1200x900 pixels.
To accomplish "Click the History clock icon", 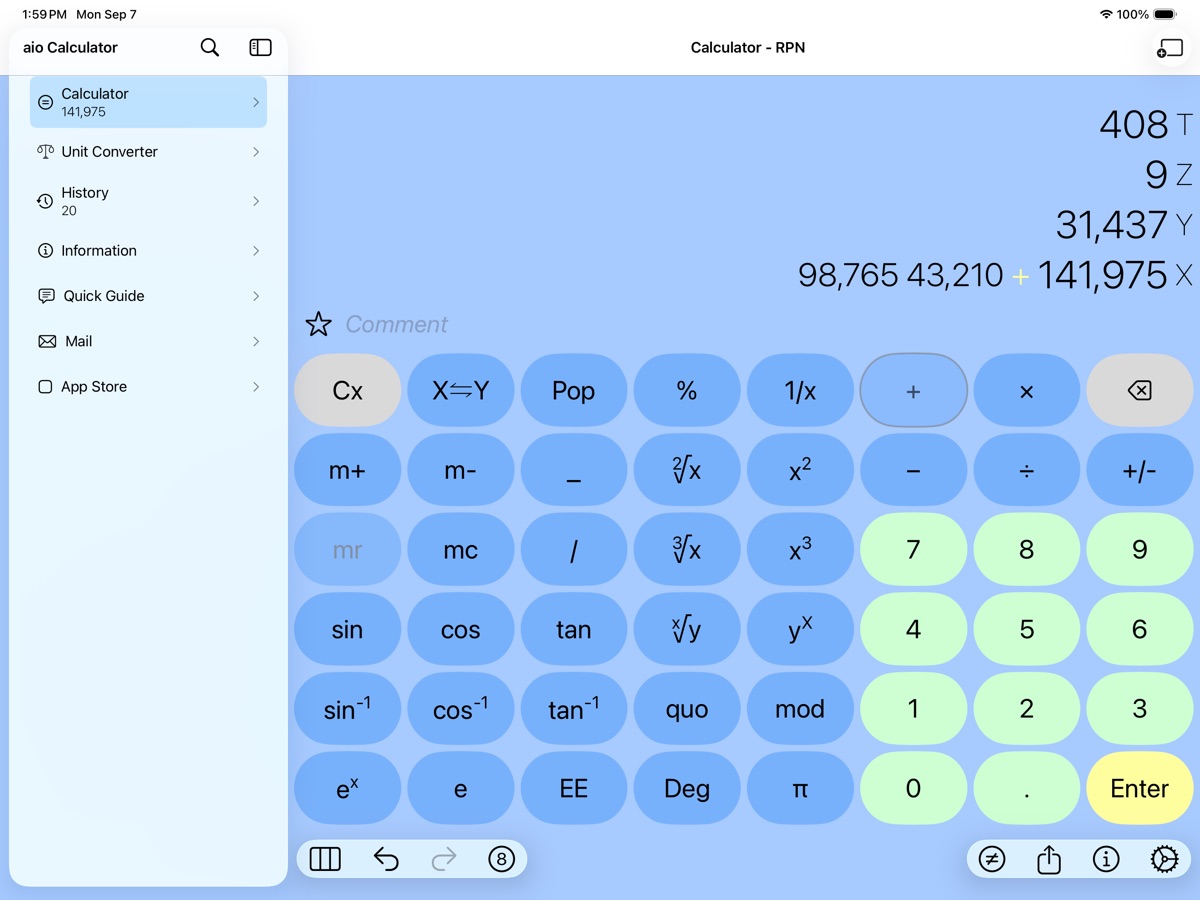I will click(x=45, y=201).
